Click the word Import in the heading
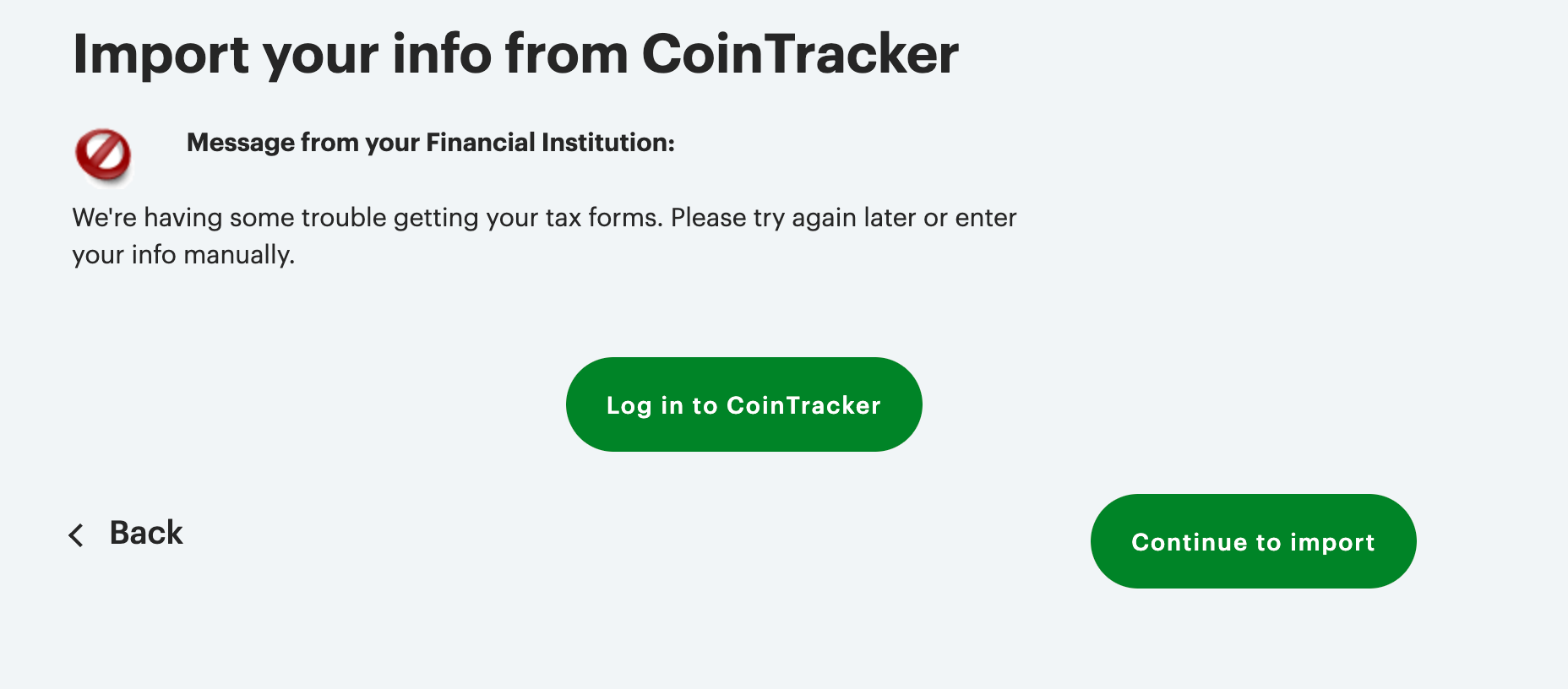Screen dimensions: 1568x689 [x=161, y=56]
